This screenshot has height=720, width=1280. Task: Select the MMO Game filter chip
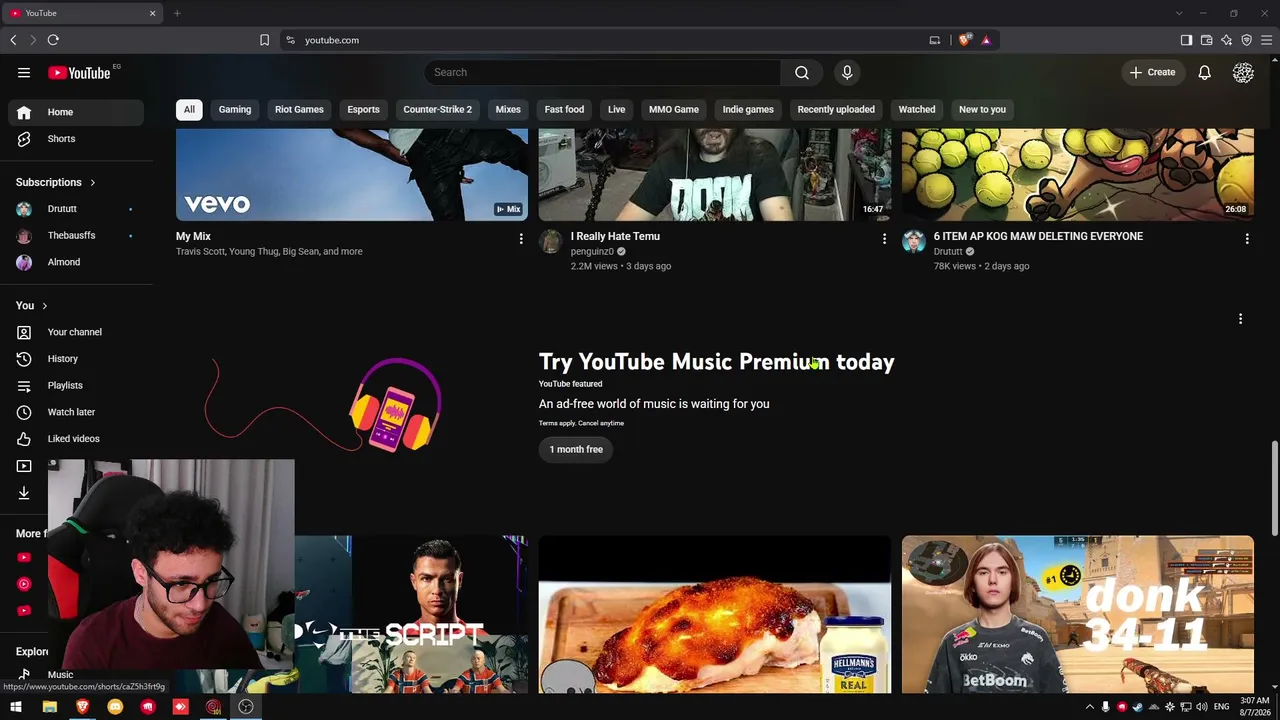(674, 109)
